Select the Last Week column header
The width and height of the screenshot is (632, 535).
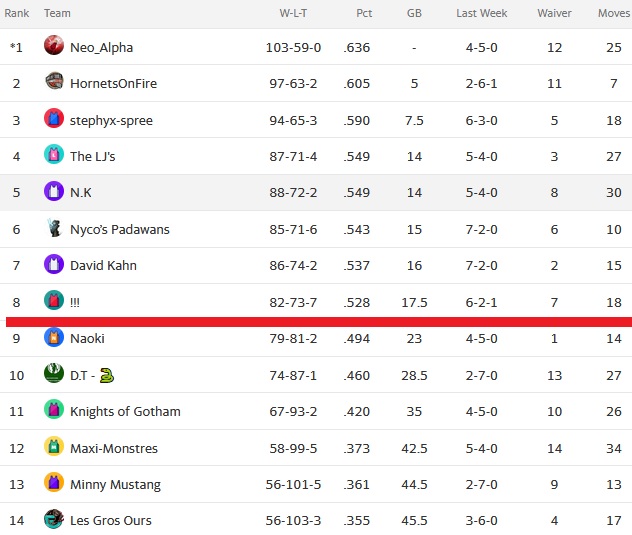click(x=481, y=13)
